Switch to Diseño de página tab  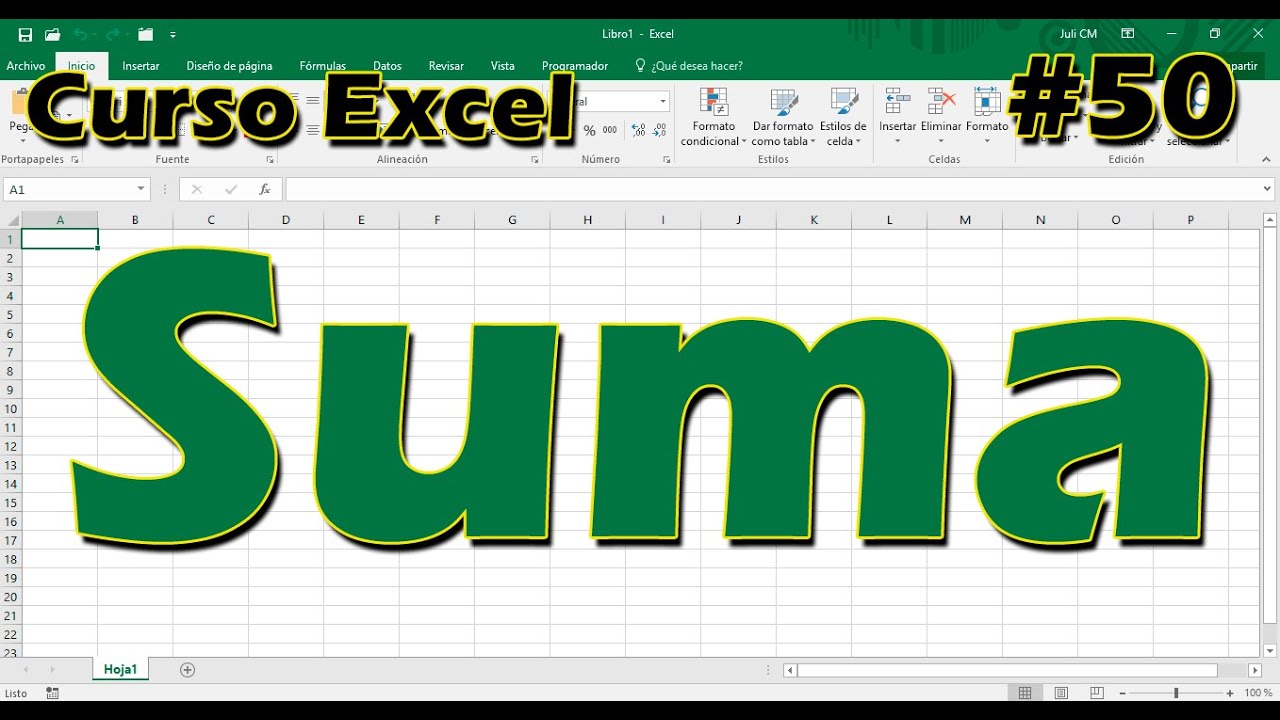point(229,66)
